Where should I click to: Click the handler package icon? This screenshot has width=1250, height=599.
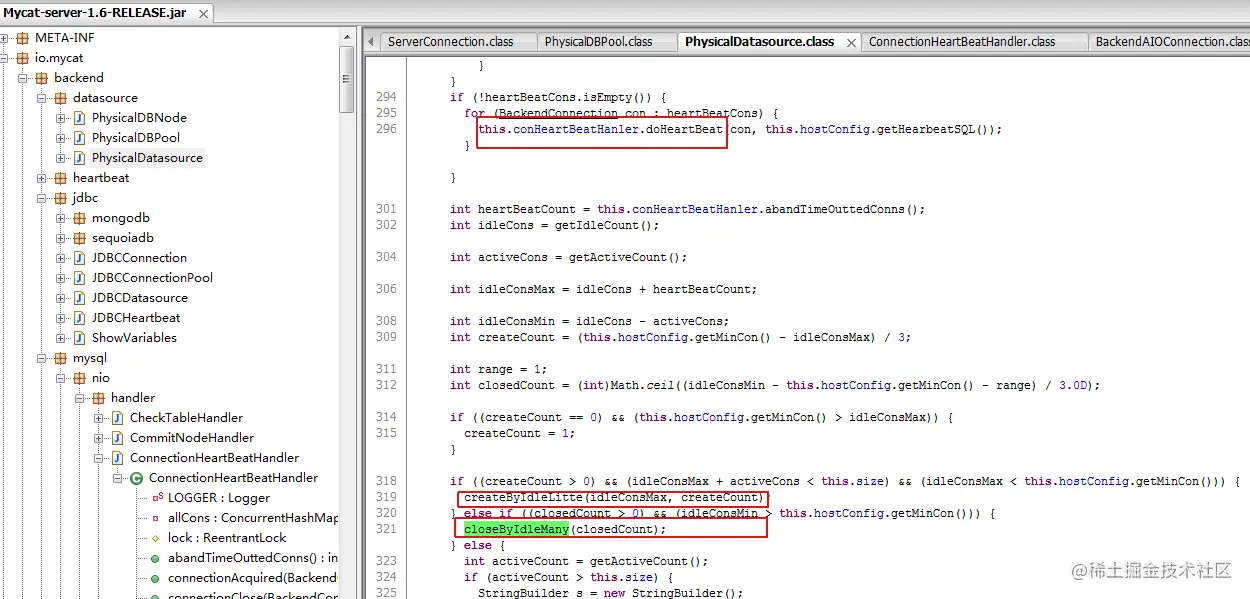pos(98,398)
